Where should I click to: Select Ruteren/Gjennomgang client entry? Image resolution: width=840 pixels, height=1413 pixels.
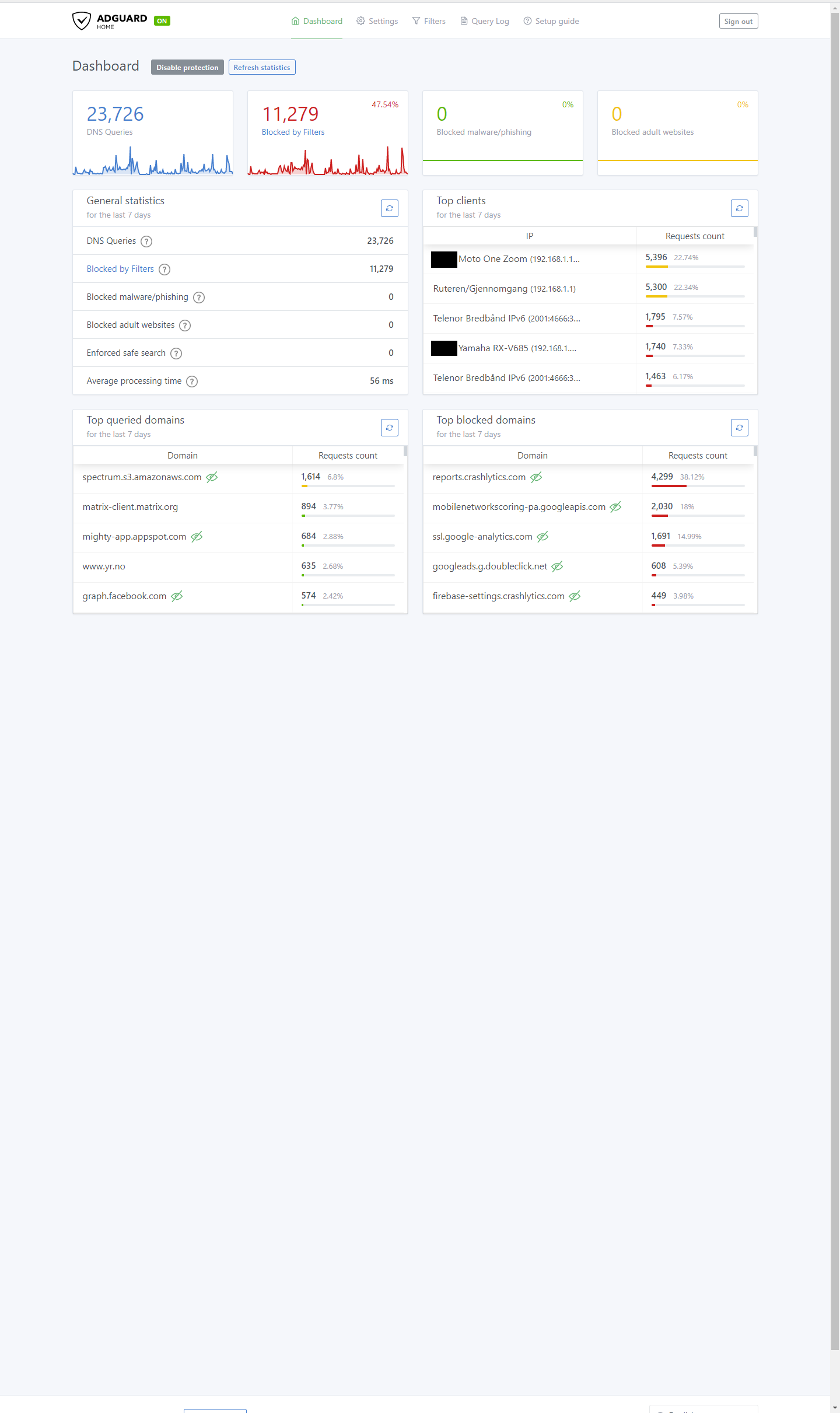588,289
